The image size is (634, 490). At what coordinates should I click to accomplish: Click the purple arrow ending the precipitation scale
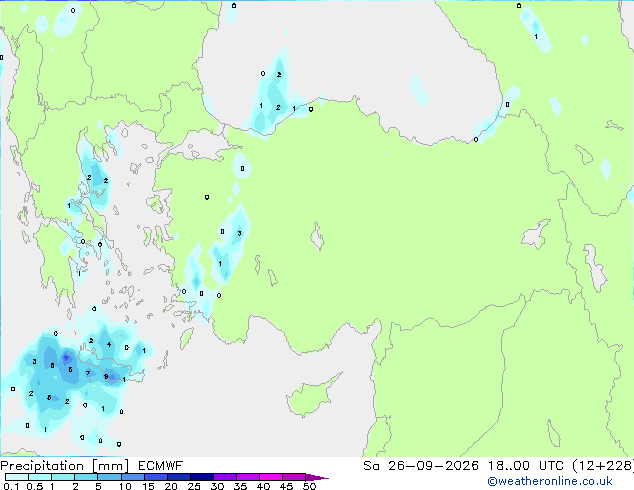click(317, 477)
